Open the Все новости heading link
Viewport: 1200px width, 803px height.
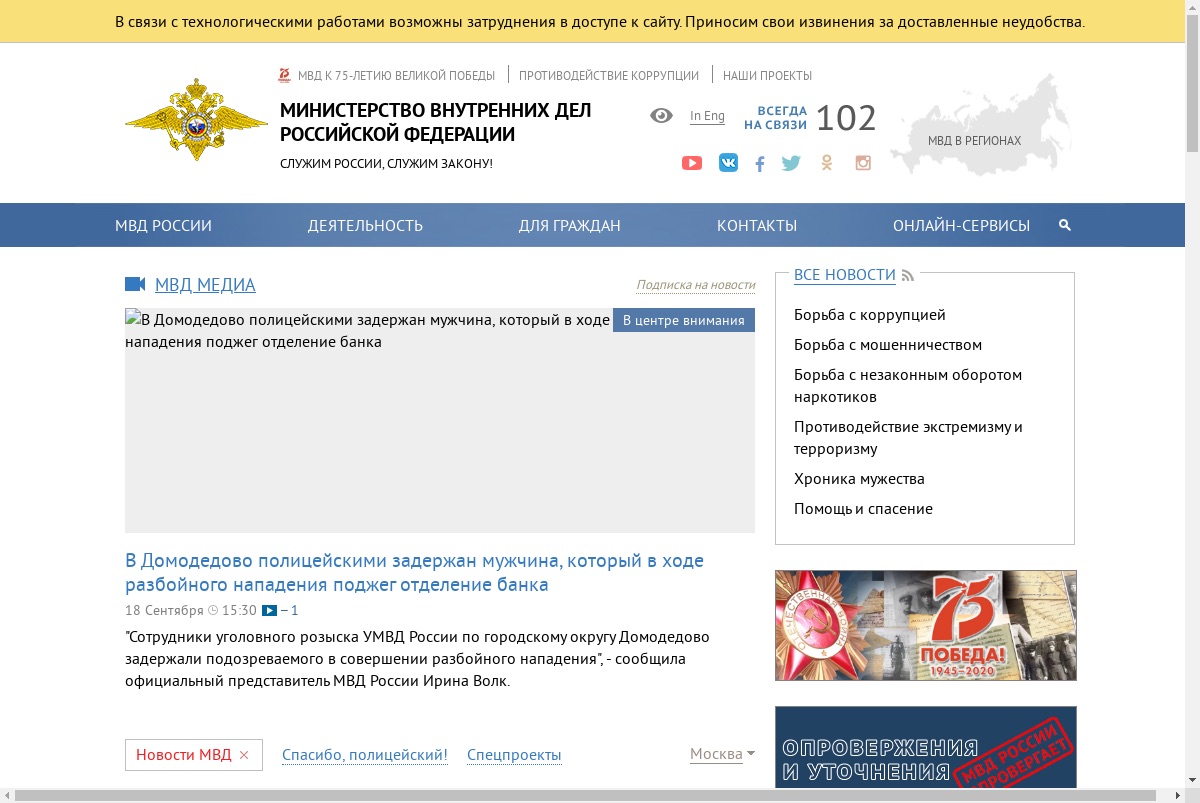click(845, 274)
